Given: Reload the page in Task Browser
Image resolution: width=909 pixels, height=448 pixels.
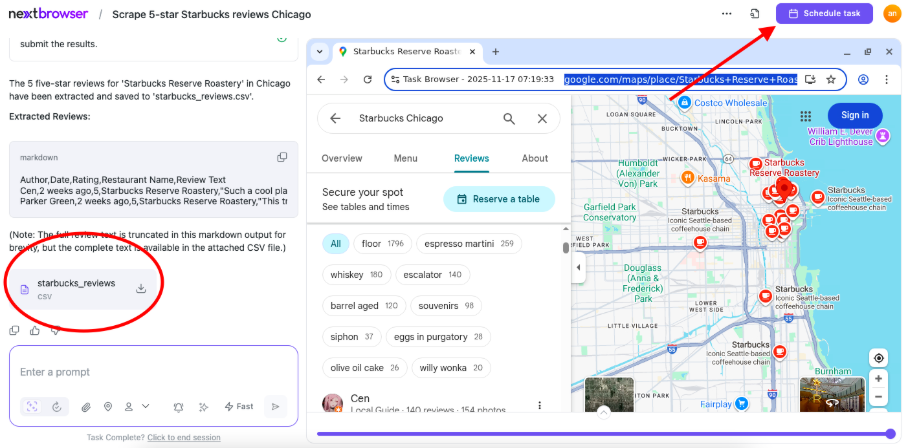Looking at the screenshot, I should pos(368,79).
